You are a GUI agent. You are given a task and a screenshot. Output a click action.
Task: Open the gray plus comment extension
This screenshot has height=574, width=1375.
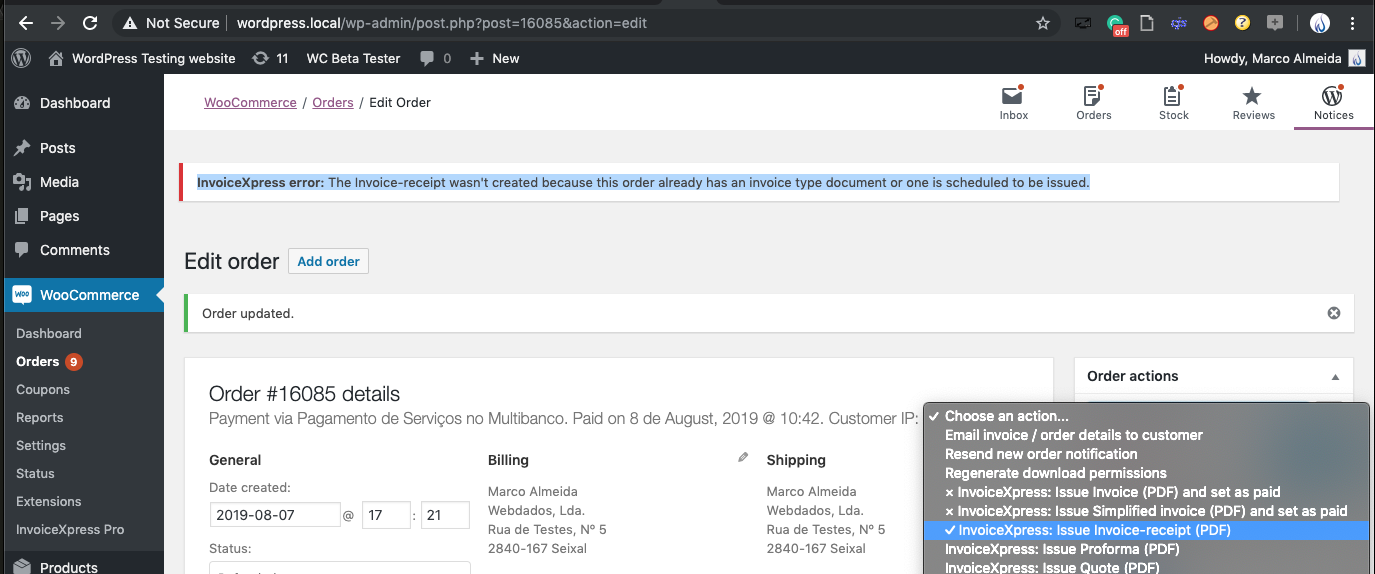coord(1274,23)
